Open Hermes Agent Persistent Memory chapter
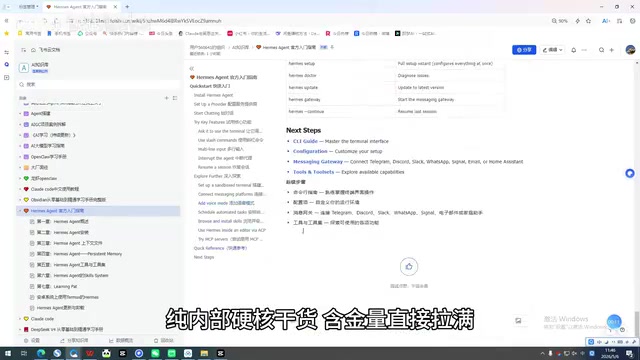Image resolution: width=640 pixels, height=360 pixels. 79,254
